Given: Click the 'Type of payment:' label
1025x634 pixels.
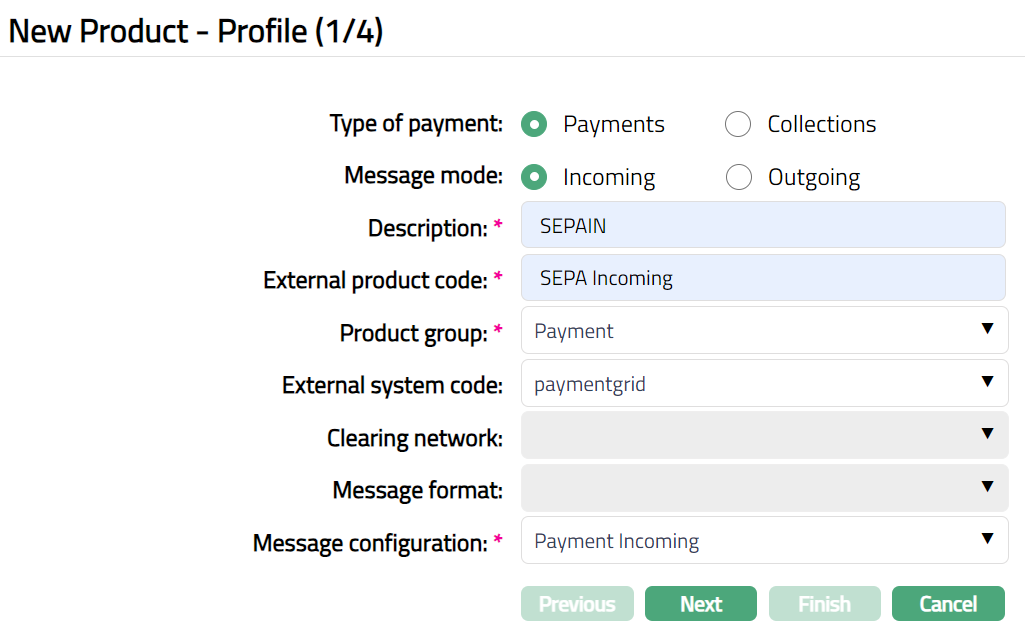Looking at the screenshot, I should (x=416, y=124).
